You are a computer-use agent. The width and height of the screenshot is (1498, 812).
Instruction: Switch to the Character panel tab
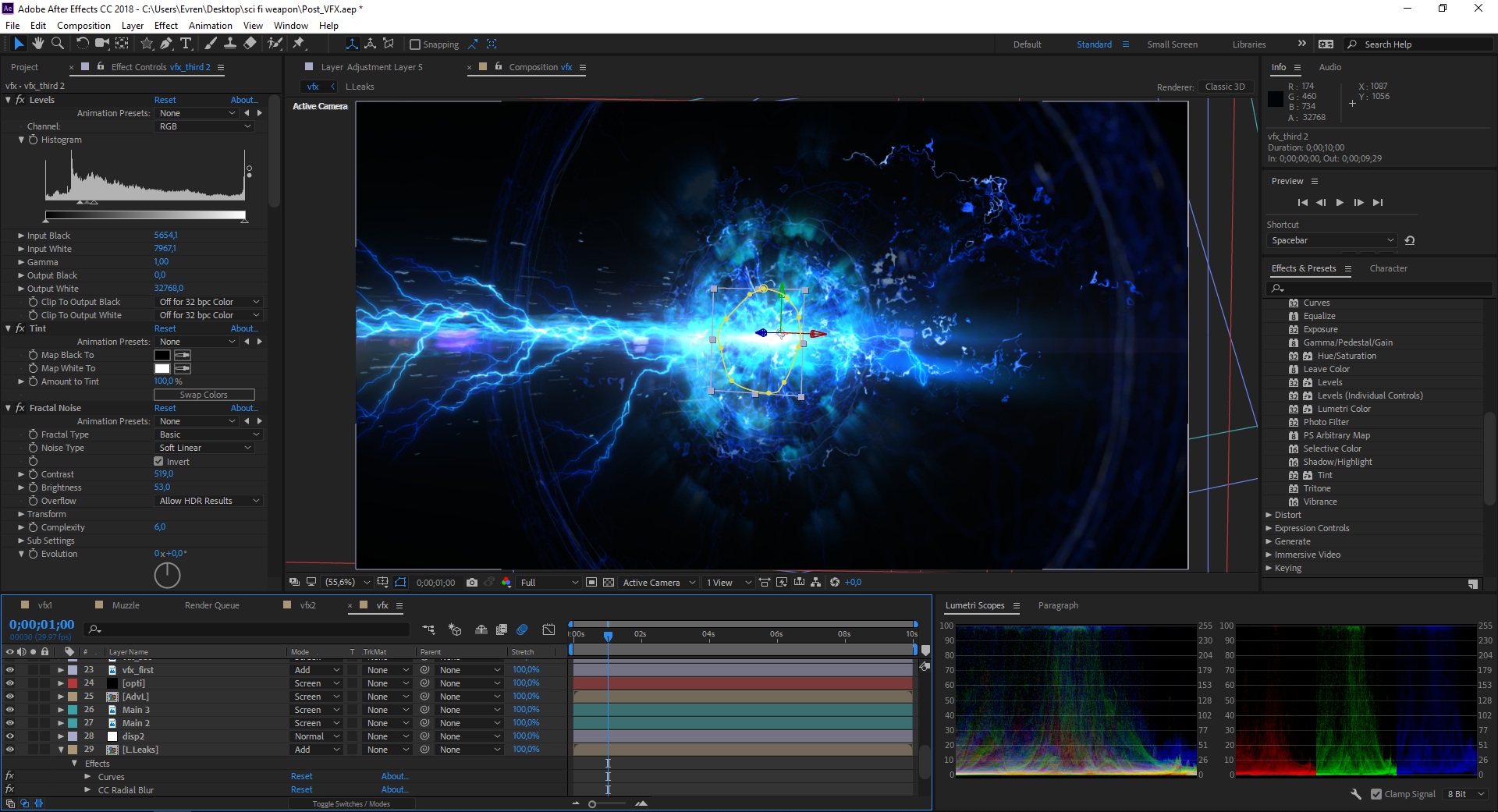coord(1389,268)
